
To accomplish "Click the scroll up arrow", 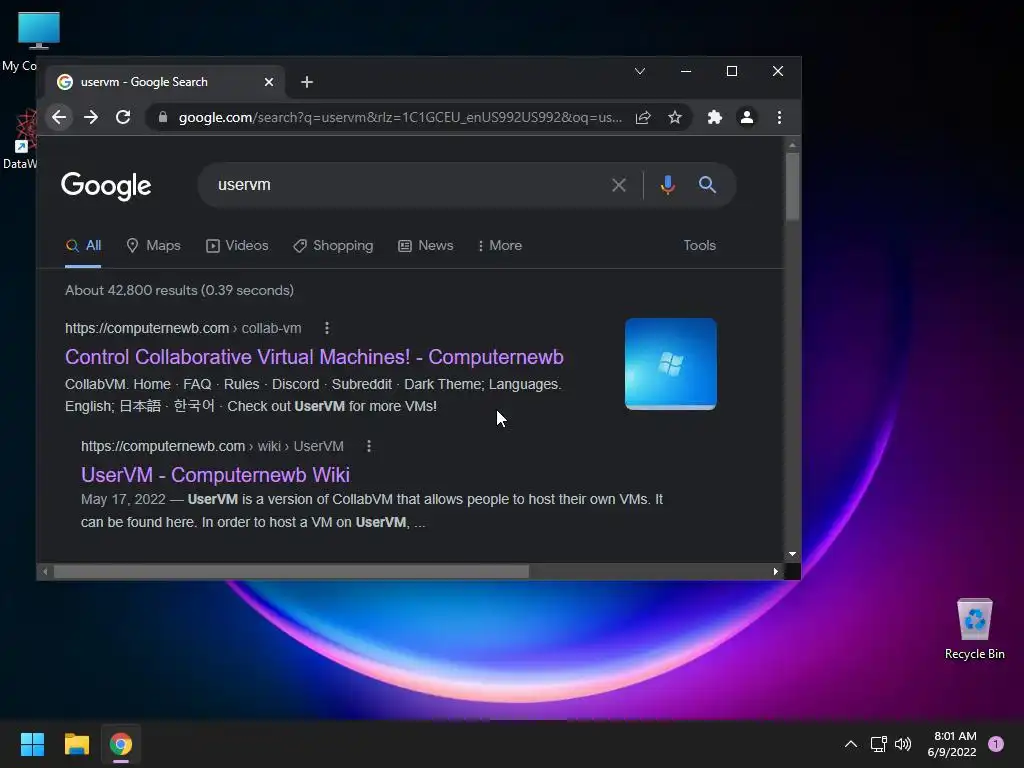I will [792, 145].
